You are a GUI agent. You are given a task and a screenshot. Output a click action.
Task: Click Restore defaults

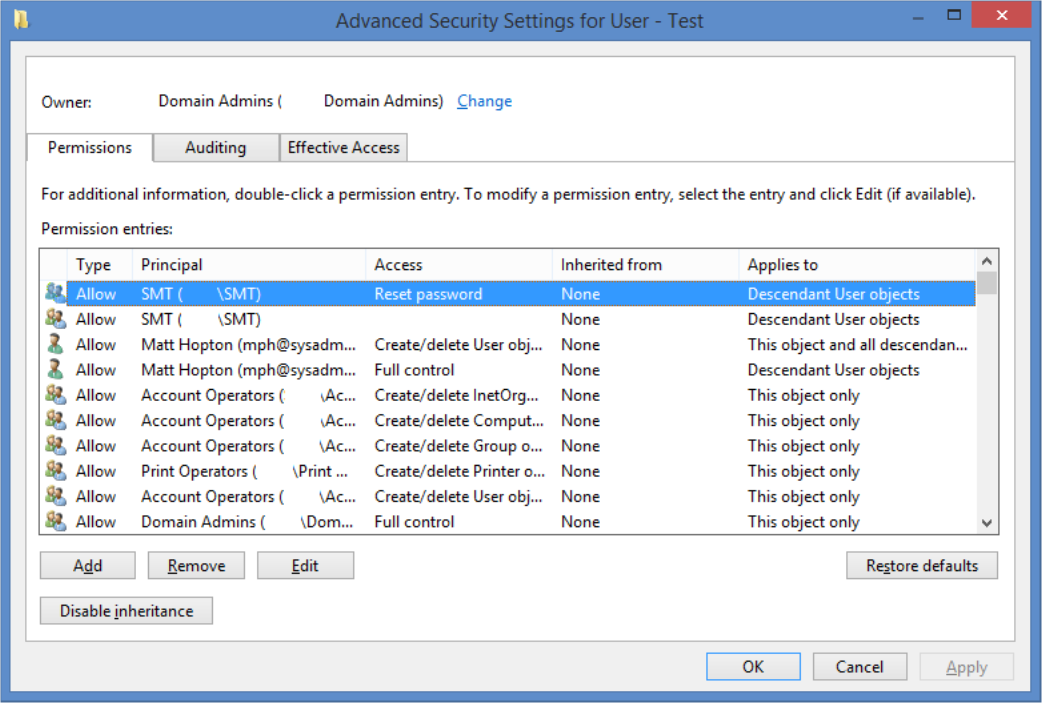[x=921, y=565]
